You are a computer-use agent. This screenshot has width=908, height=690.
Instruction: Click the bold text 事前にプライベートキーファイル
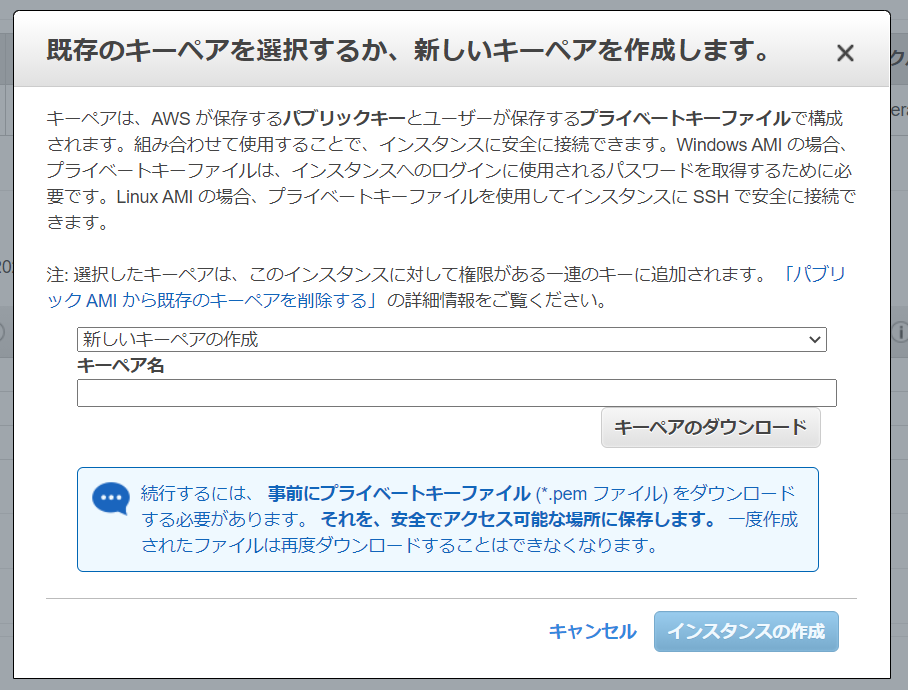[x=399, y=493]
